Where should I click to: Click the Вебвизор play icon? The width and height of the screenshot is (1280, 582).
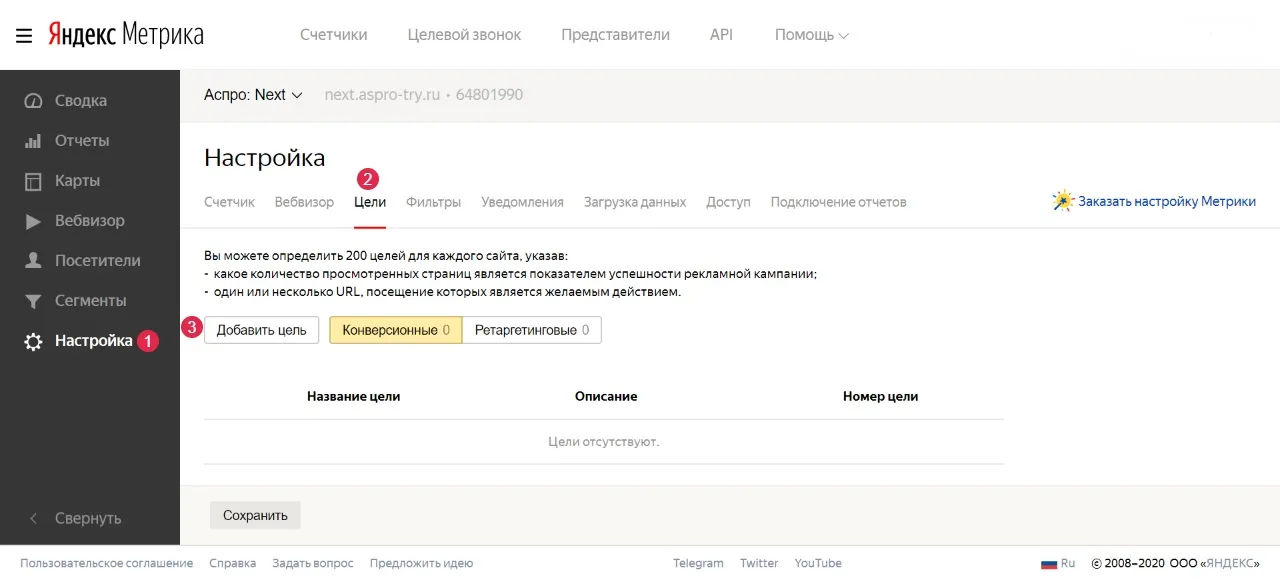tap(34, 221)
